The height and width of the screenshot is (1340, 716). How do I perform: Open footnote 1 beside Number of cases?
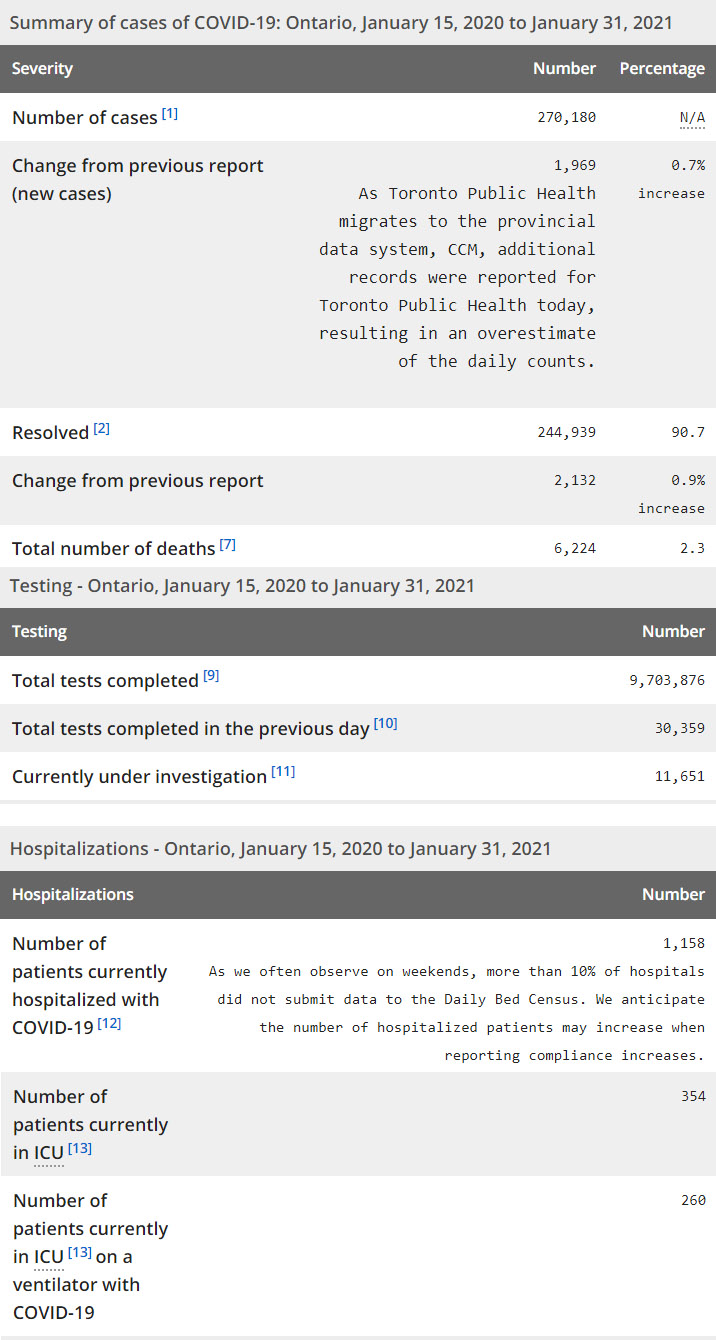point(170,114)
